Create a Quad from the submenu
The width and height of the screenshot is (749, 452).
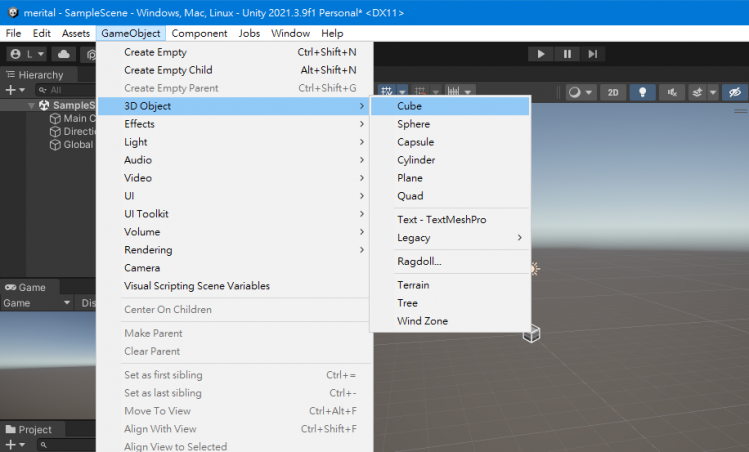pyautogui.click(x=450, y=196)
